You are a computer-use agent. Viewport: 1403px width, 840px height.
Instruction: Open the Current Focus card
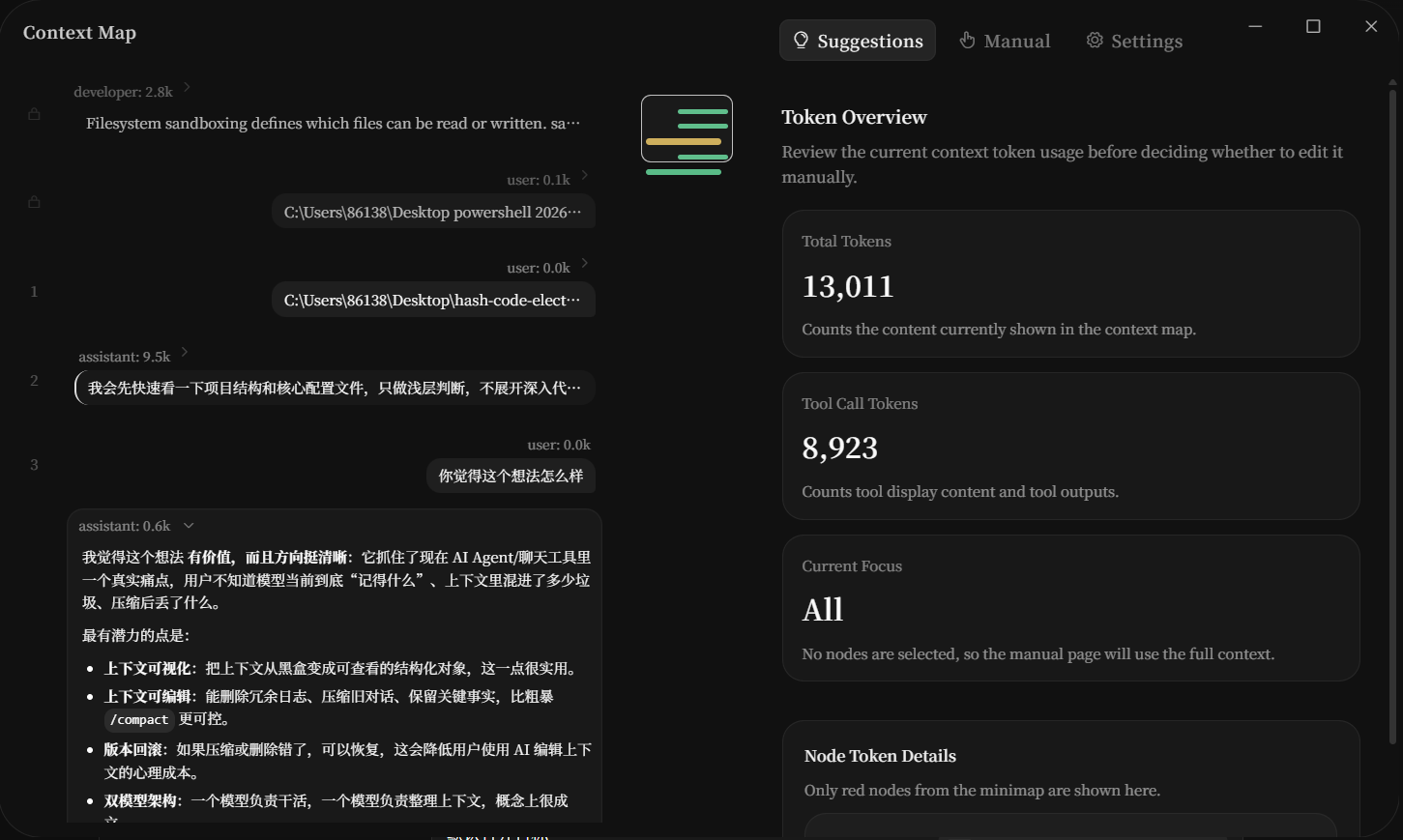(x=1071, y=609)
